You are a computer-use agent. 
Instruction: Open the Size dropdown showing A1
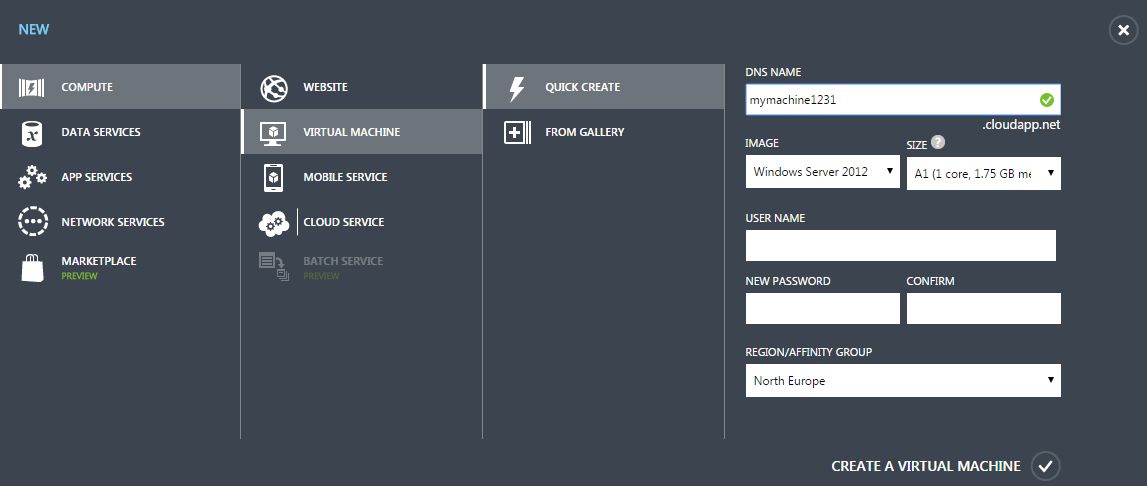984,173
